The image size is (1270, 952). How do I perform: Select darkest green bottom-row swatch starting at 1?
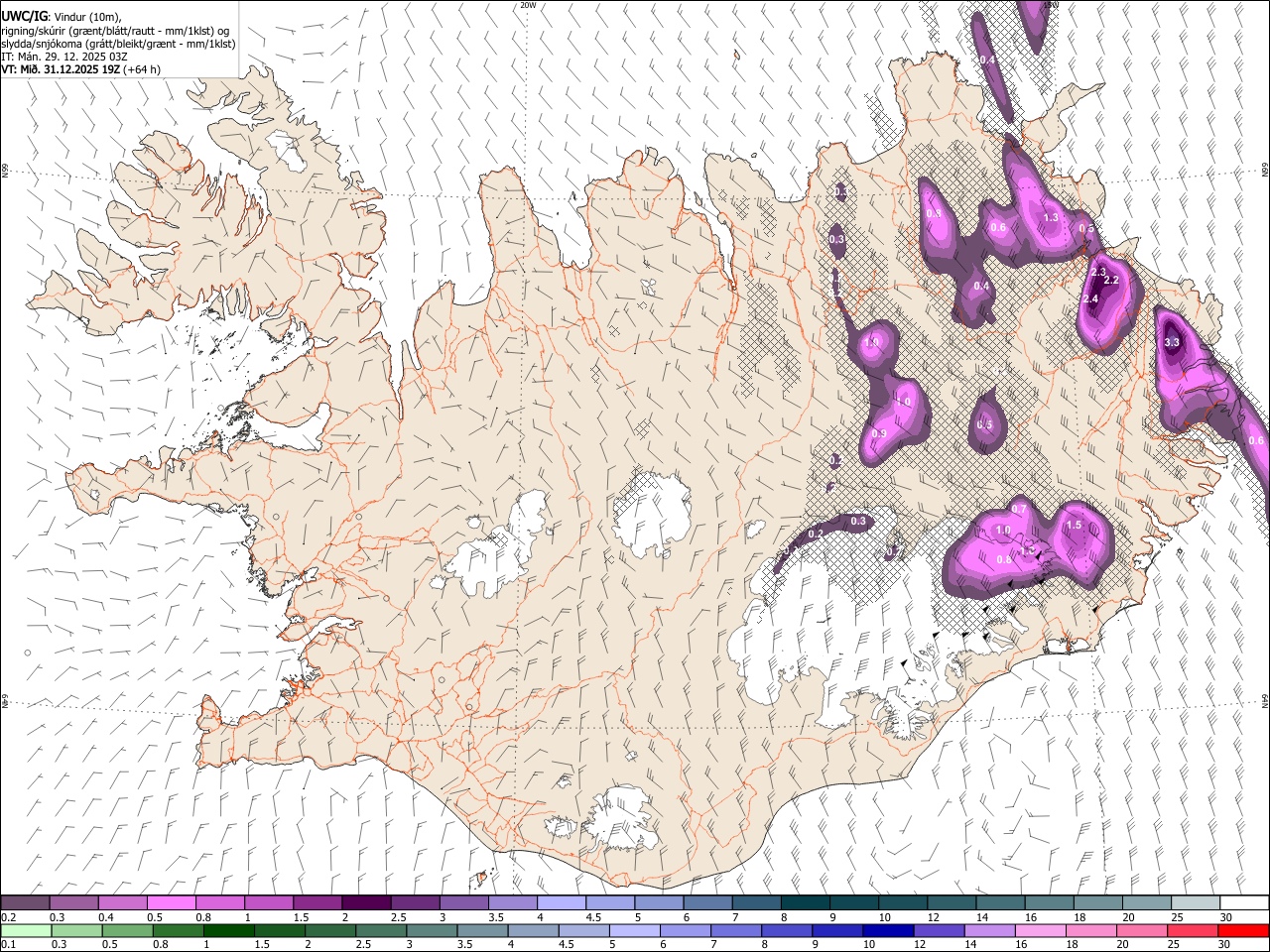click(x=228, y=930)
